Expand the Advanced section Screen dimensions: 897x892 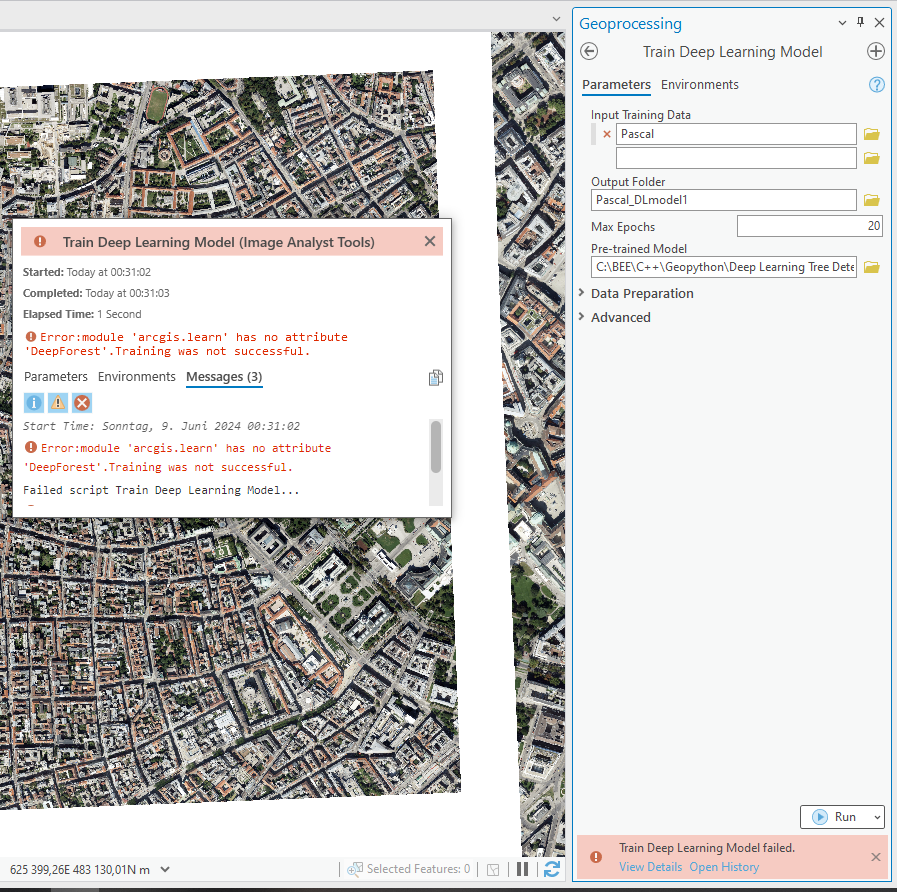[620, 316]
